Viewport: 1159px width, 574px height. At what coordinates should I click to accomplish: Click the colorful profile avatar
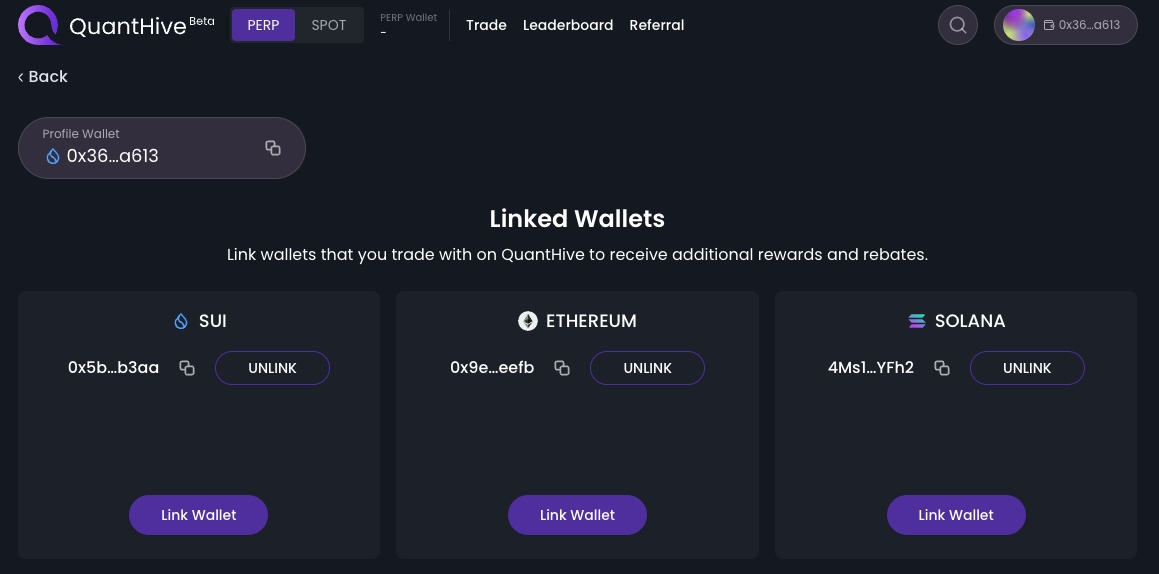click(1018, 25)
